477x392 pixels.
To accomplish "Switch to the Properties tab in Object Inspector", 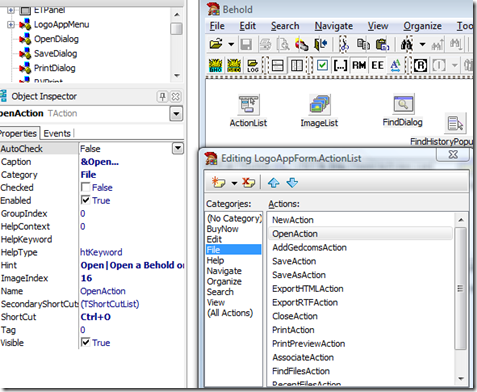I will pos(18,133).
